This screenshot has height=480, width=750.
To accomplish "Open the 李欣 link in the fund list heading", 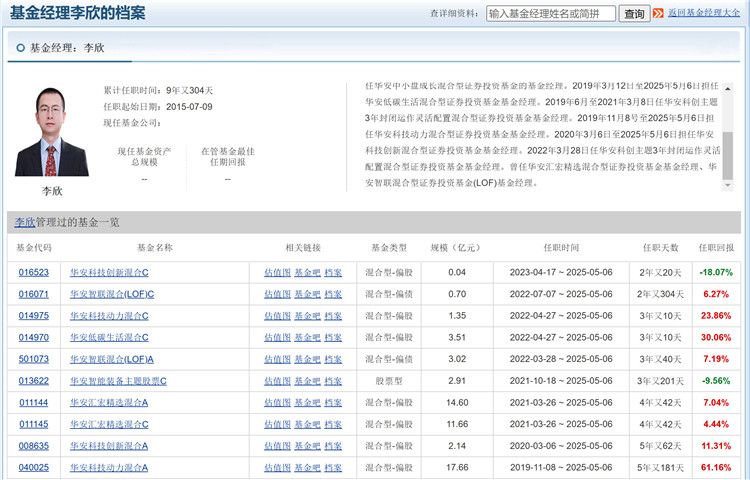I will (24, 222).
